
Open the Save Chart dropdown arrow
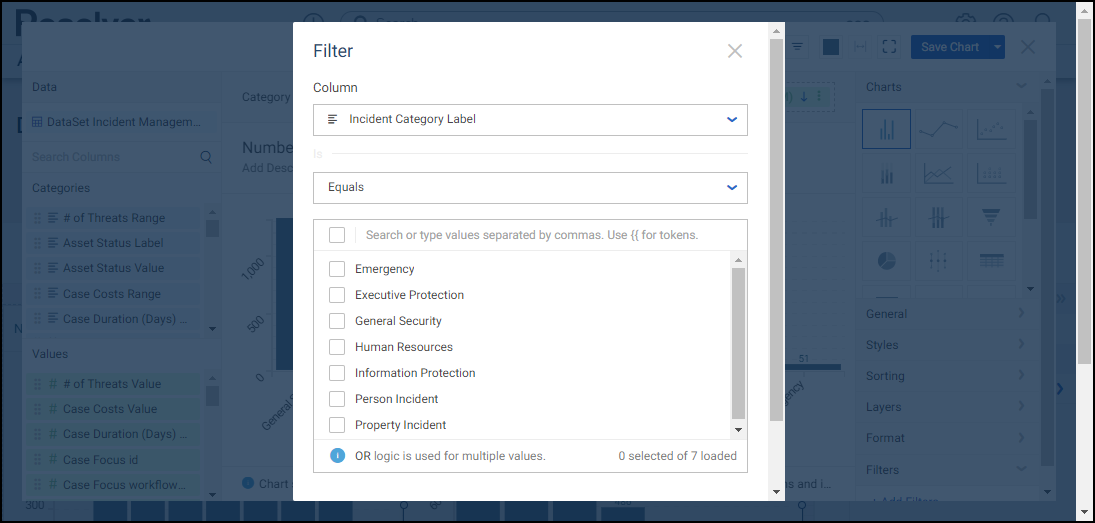(997, 47)
